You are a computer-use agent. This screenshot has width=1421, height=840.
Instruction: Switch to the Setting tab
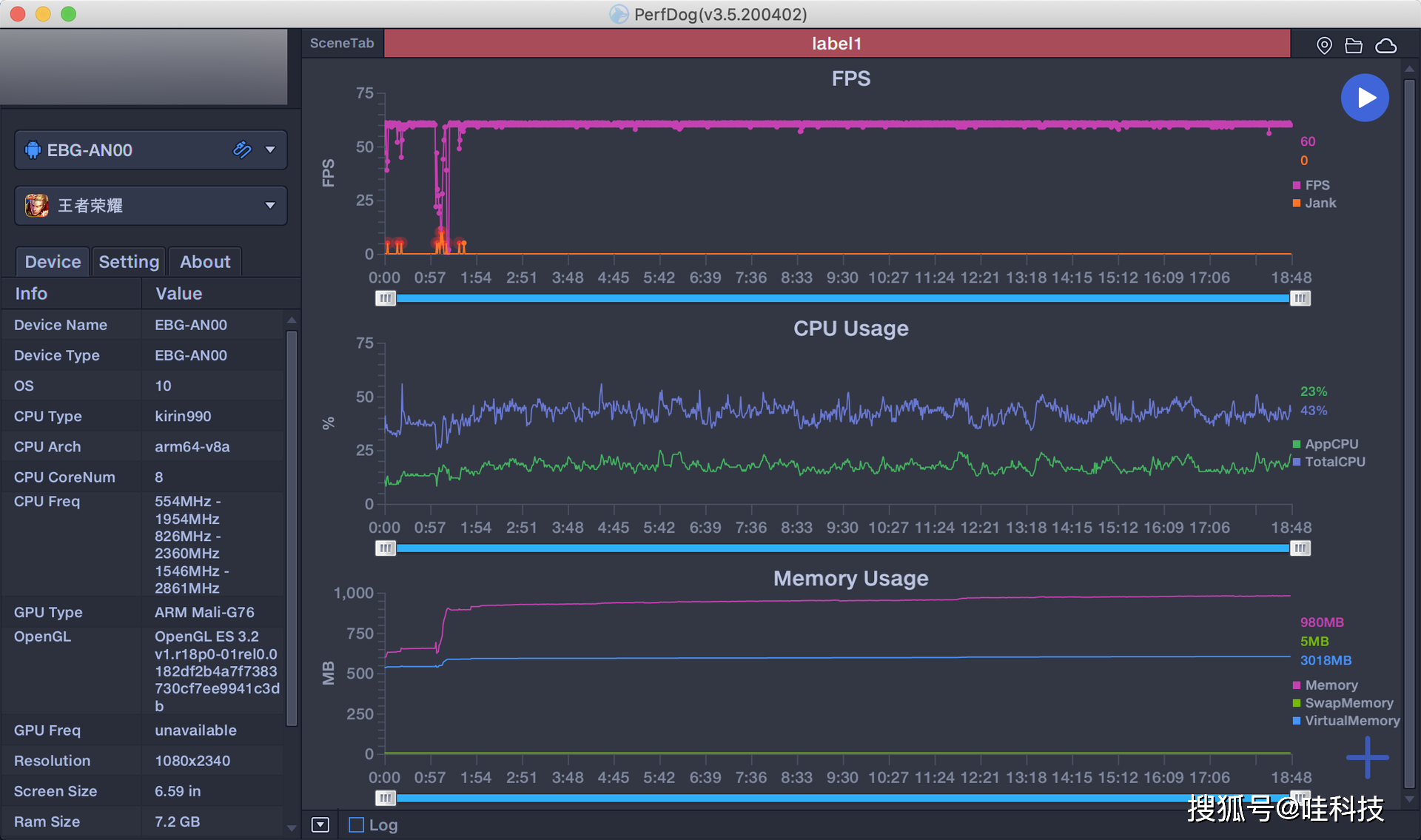click(x=129, y=262)
